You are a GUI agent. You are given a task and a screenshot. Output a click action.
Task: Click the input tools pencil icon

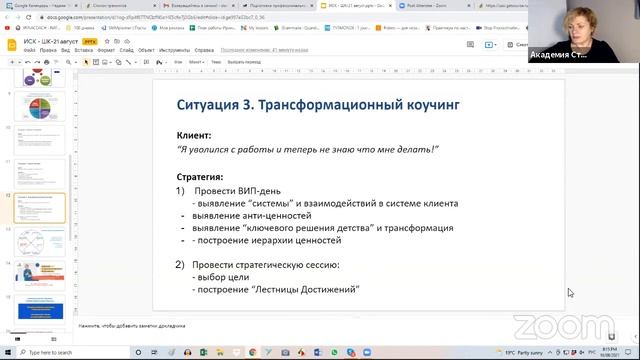click(x=159, y=62)
